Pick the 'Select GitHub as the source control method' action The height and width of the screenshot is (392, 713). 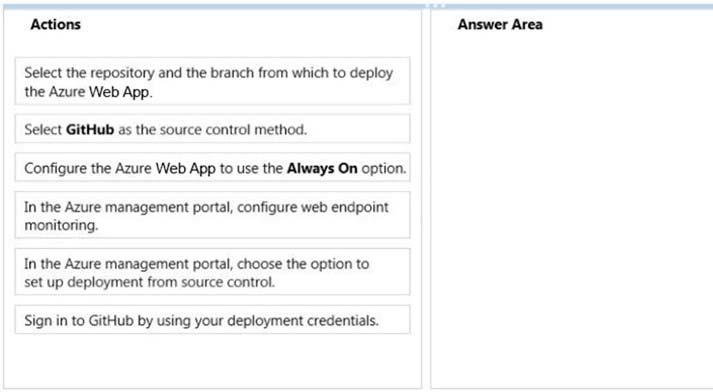click(x=212, y=129)
